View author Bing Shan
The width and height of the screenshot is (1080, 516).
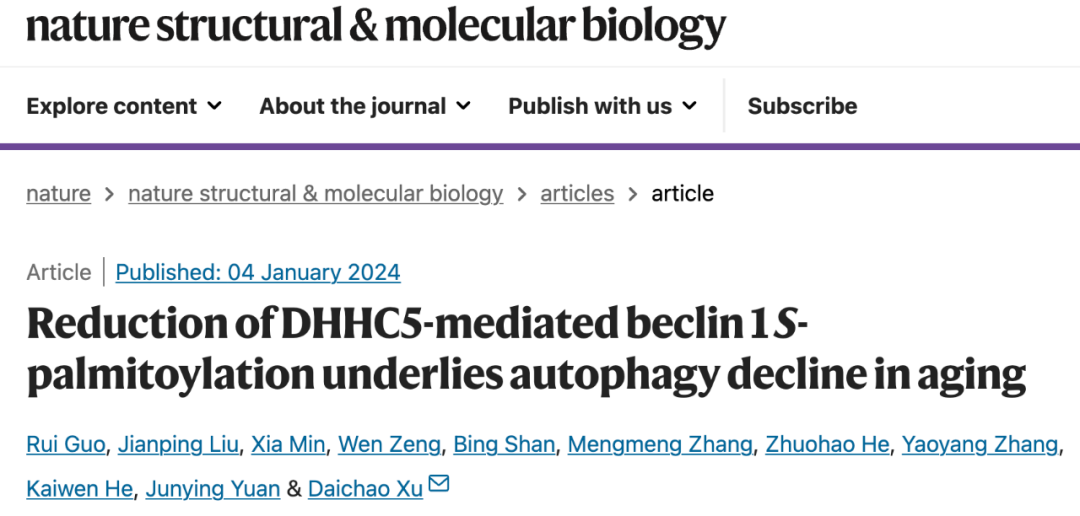(503, 444)
